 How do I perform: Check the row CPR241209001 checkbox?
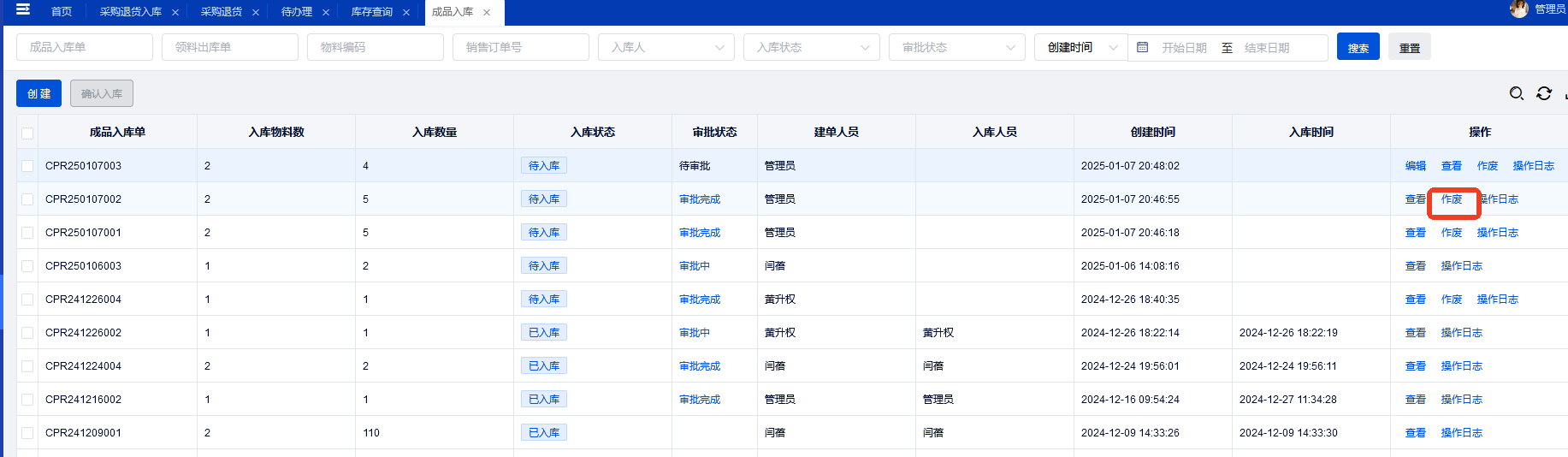point(27,433)
